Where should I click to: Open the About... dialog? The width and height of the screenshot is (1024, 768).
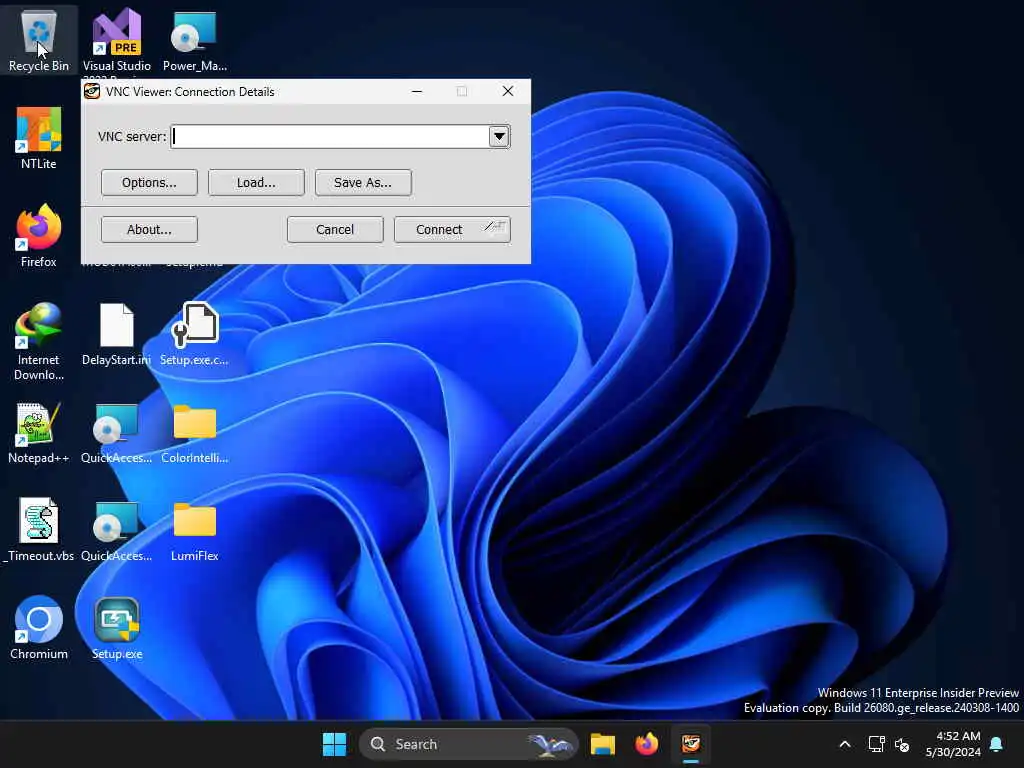pos(149,229)
